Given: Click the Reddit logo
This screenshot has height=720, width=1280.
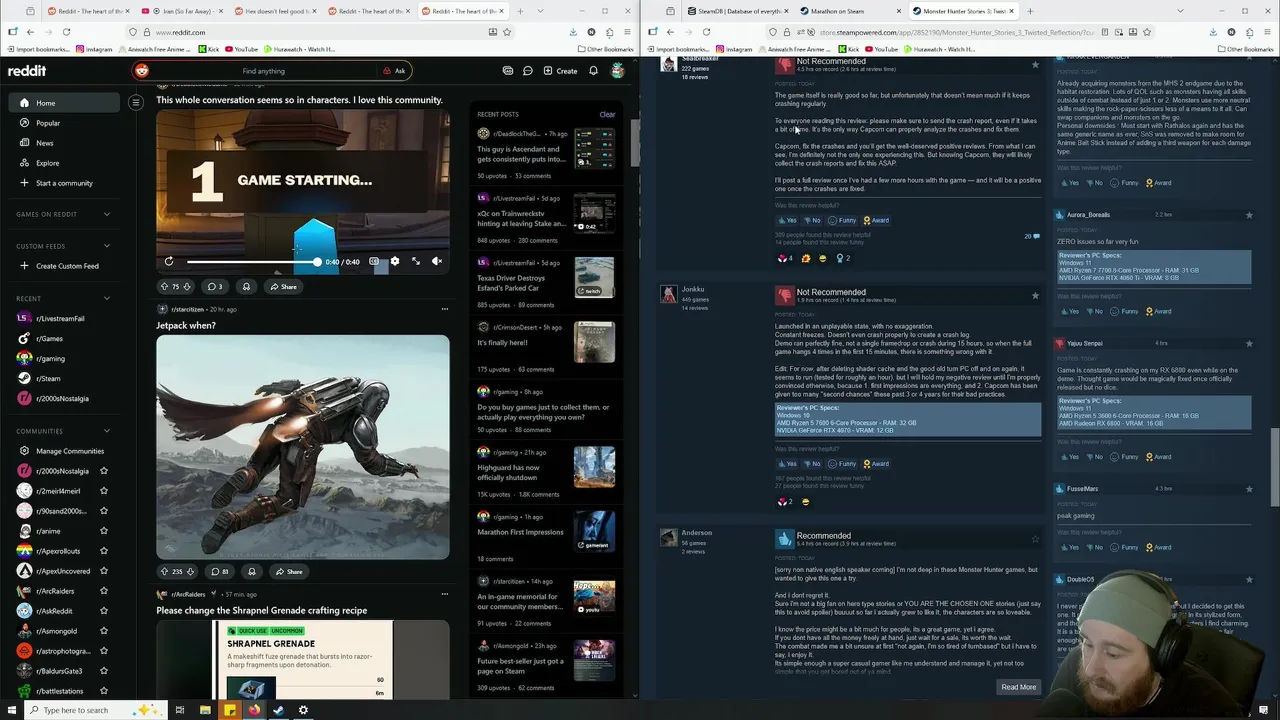Looking at the screenshot, I should coord(27,71).
